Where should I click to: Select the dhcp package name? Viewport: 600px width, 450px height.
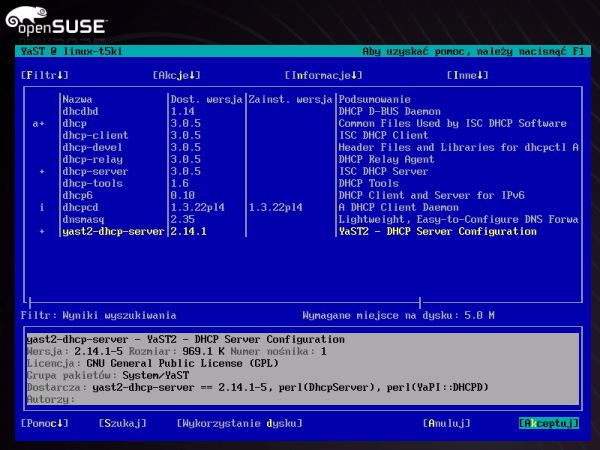[x=75, y=124]
